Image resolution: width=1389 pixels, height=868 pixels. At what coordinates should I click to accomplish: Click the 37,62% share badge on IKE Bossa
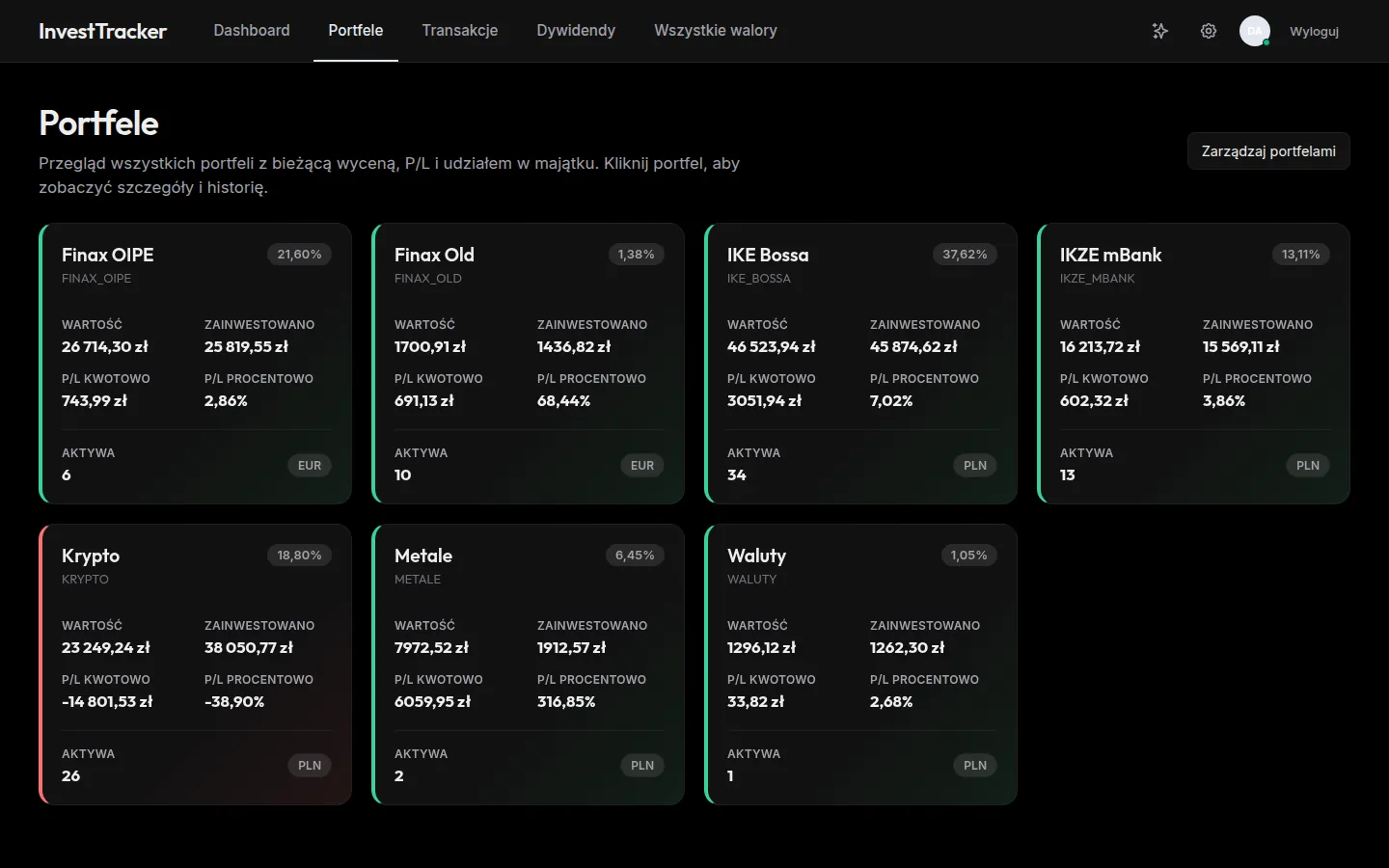[x=965, y=255]
